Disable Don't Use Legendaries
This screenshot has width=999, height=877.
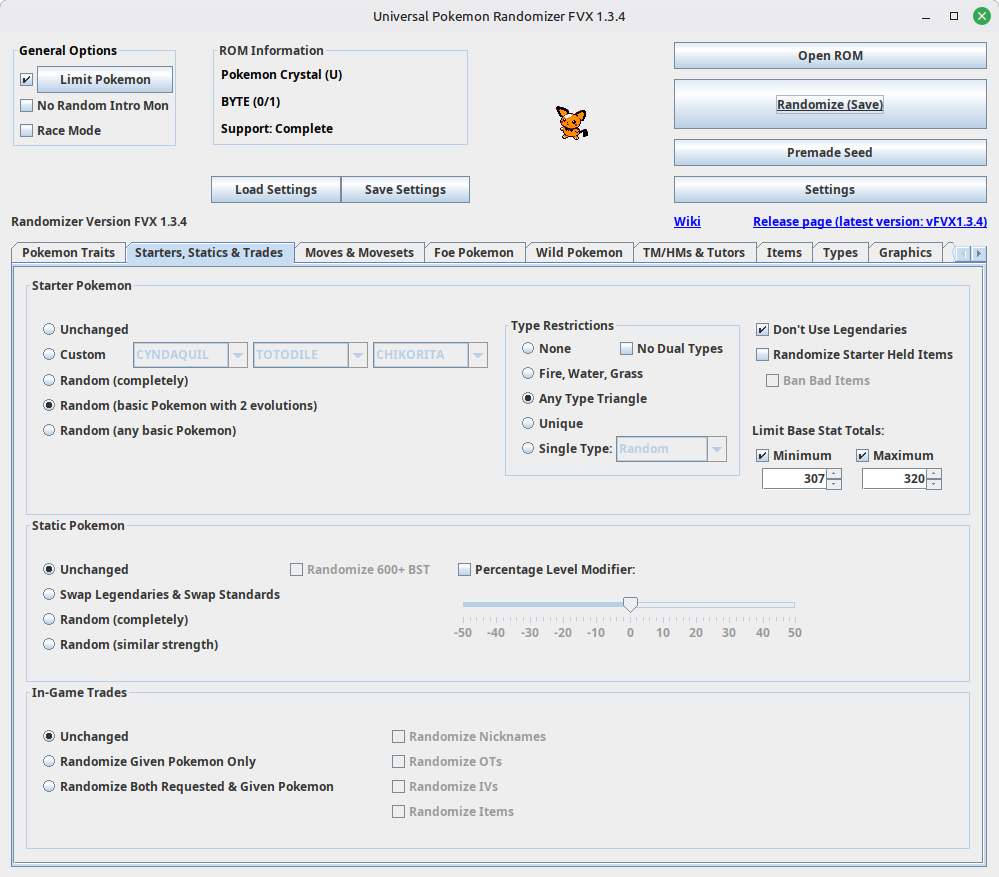tap(762, 329)
